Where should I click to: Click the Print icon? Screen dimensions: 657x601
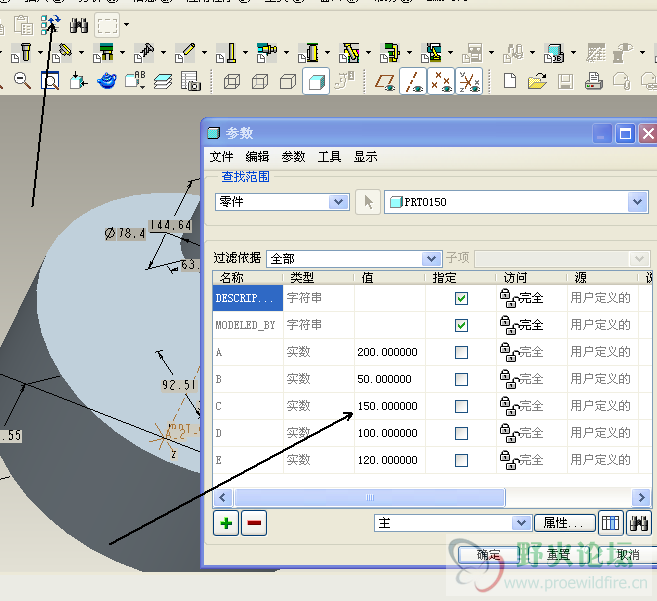tap(593, 80)
